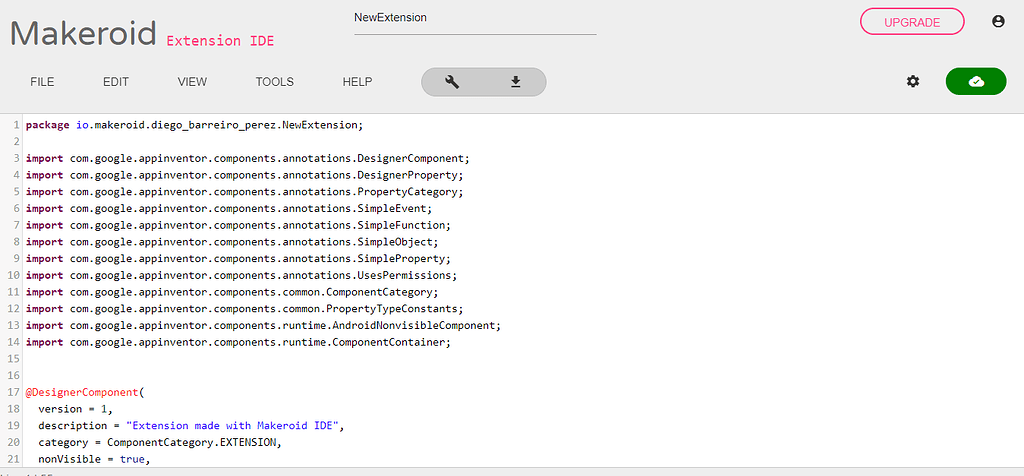The image size is (1024, 476).
Task: Open the TOOLS menu
Action: tap(274, 82)
